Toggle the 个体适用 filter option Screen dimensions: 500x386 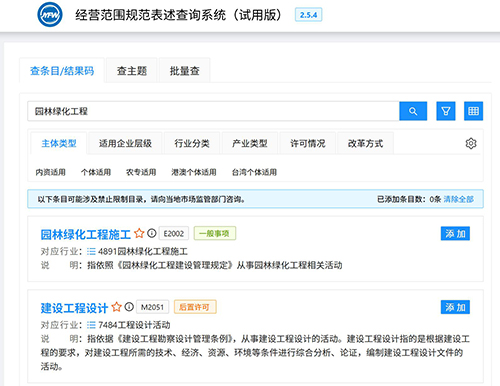tap(96, 172)
